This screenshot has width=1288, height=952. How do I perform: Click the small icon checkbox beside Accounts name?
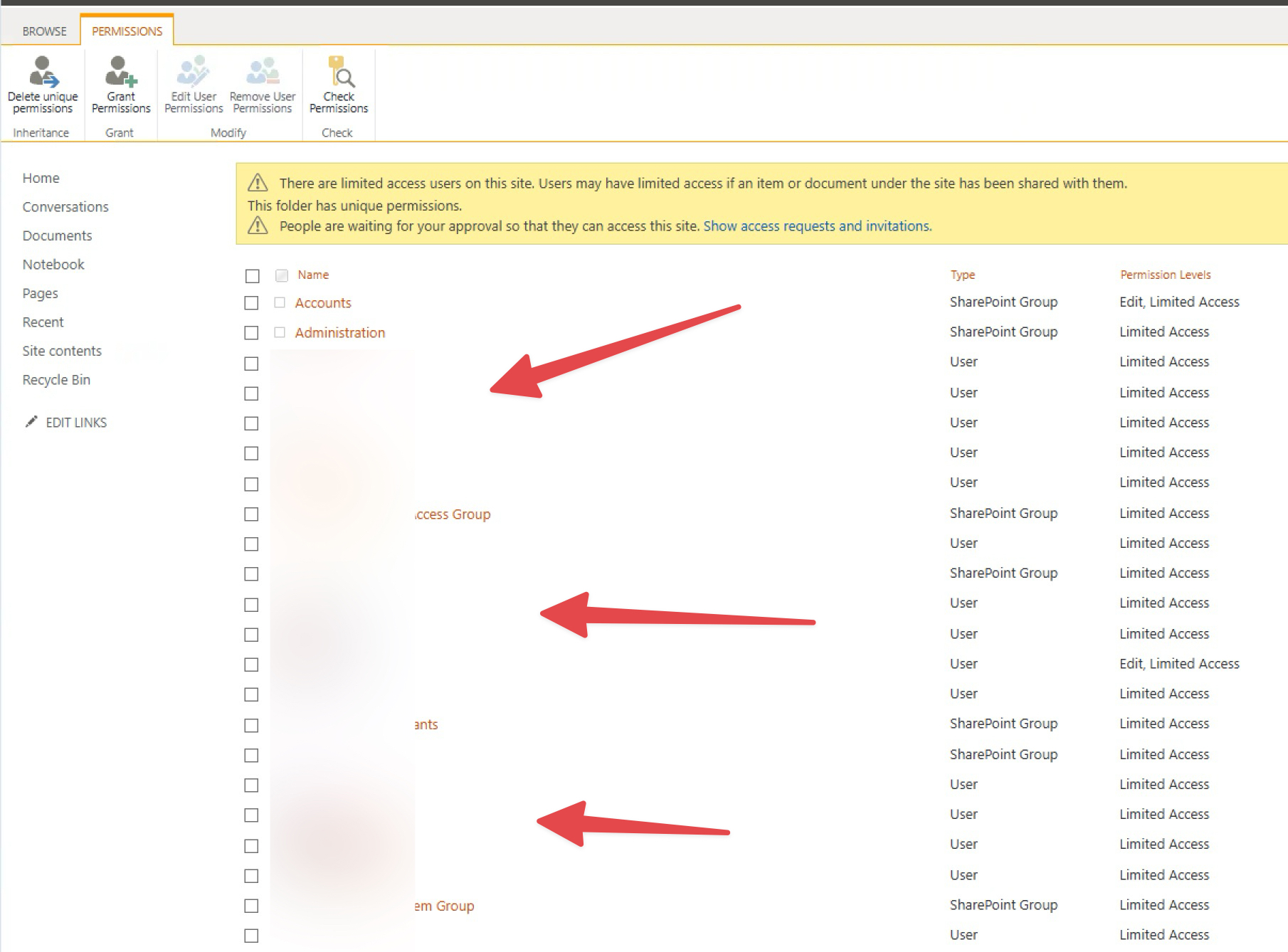click(x=280, y=302)
